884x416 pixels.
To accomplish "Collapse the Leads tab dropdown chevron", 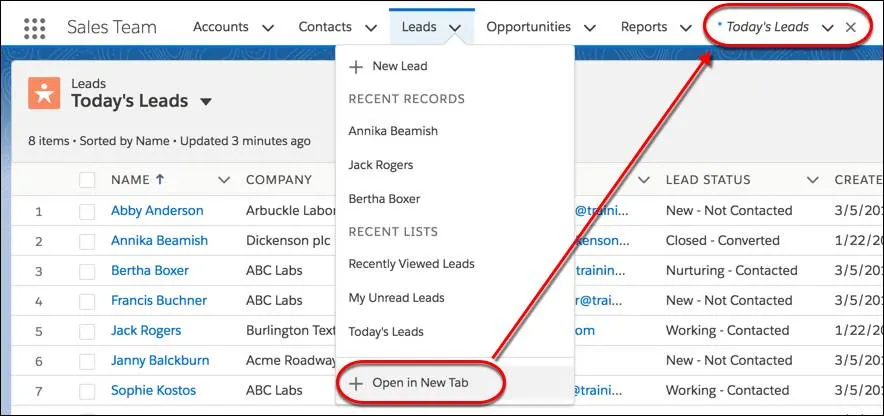I will [x=456, y=28].
